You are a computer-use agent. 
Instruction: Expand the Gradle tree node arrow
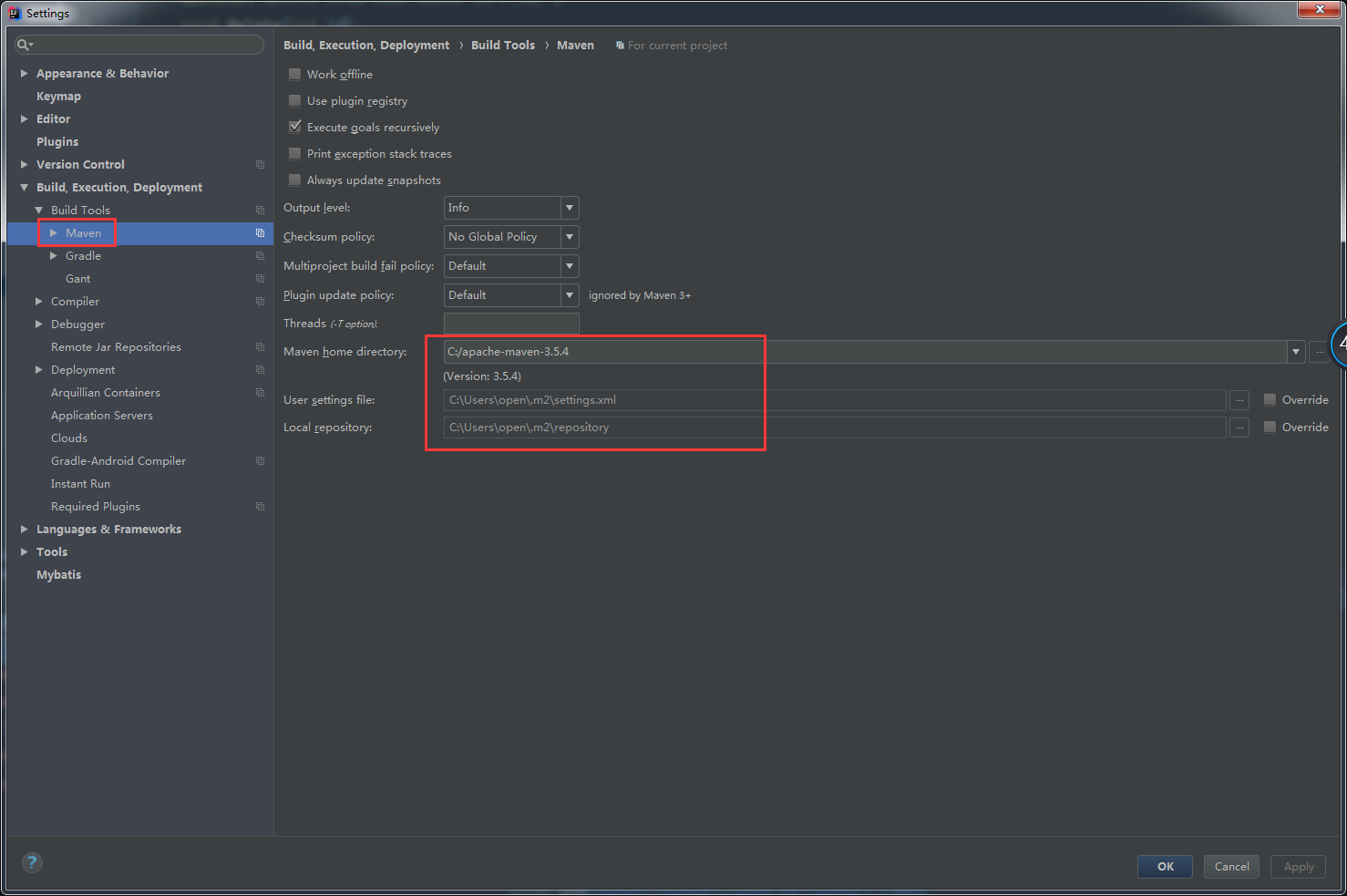point(54,256)
